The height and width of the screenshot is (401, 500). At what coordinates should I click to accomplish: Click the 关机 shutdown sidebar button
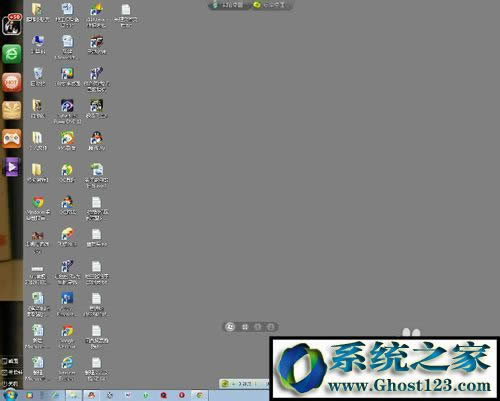coord(11,383)
